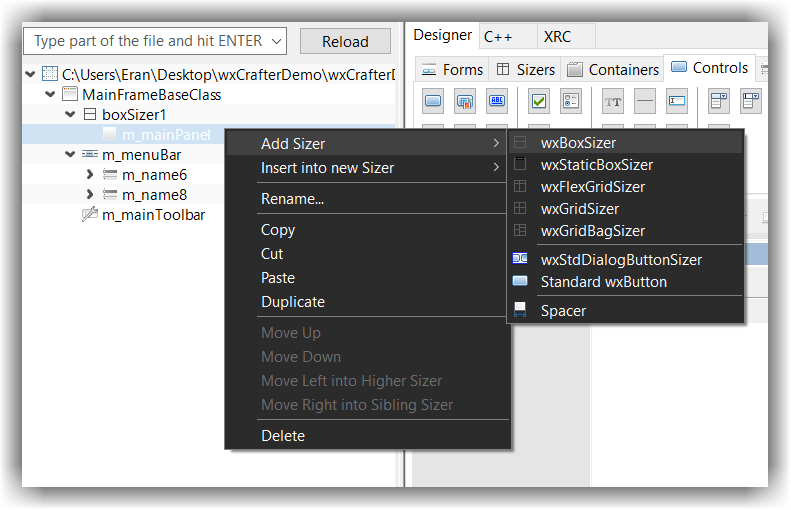
Task: Click Rename... in the context menu
Action: pos(292,199)
